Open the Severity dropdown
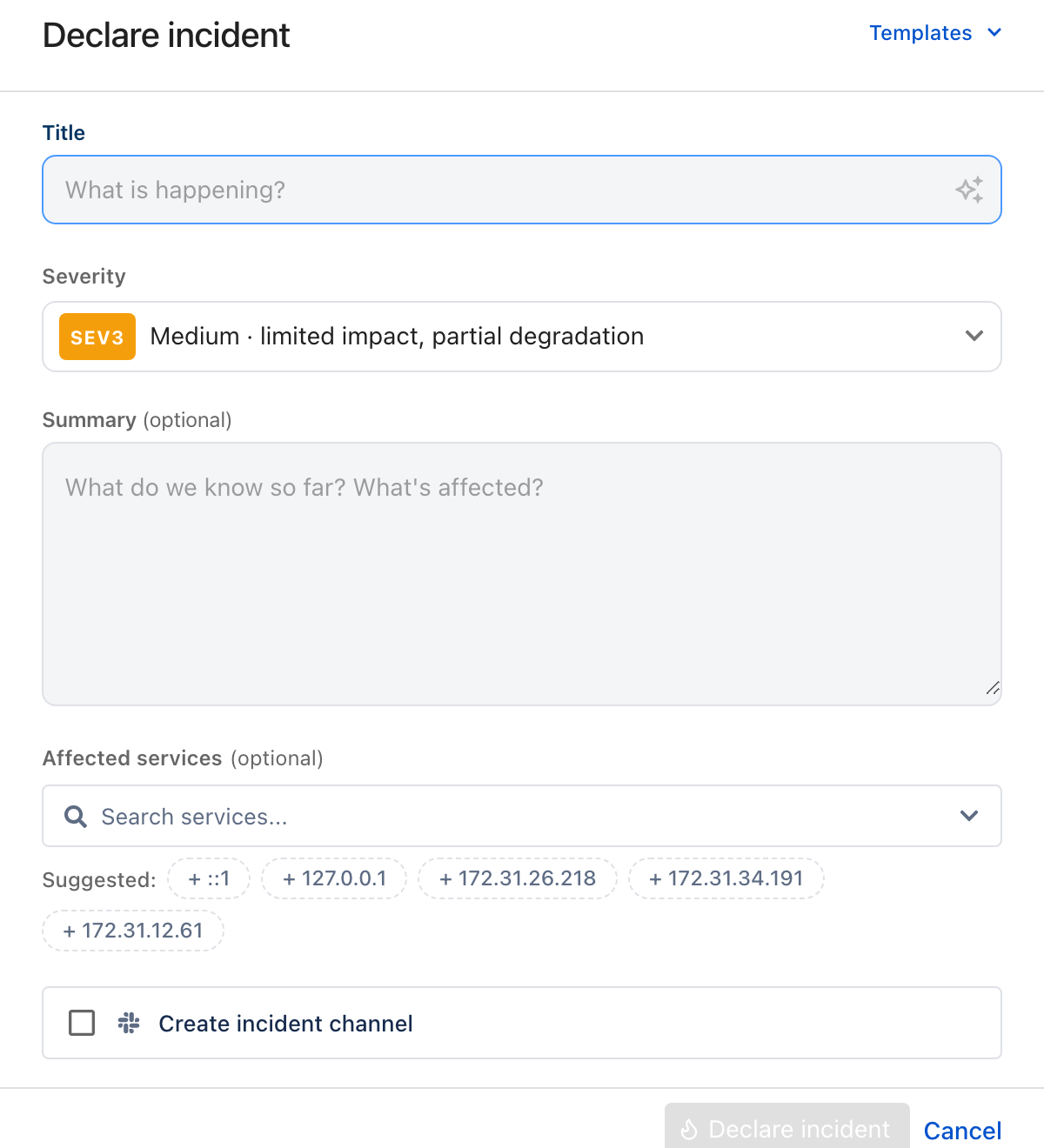This screenshot has width=1044, height=1148. pos(522,337)
